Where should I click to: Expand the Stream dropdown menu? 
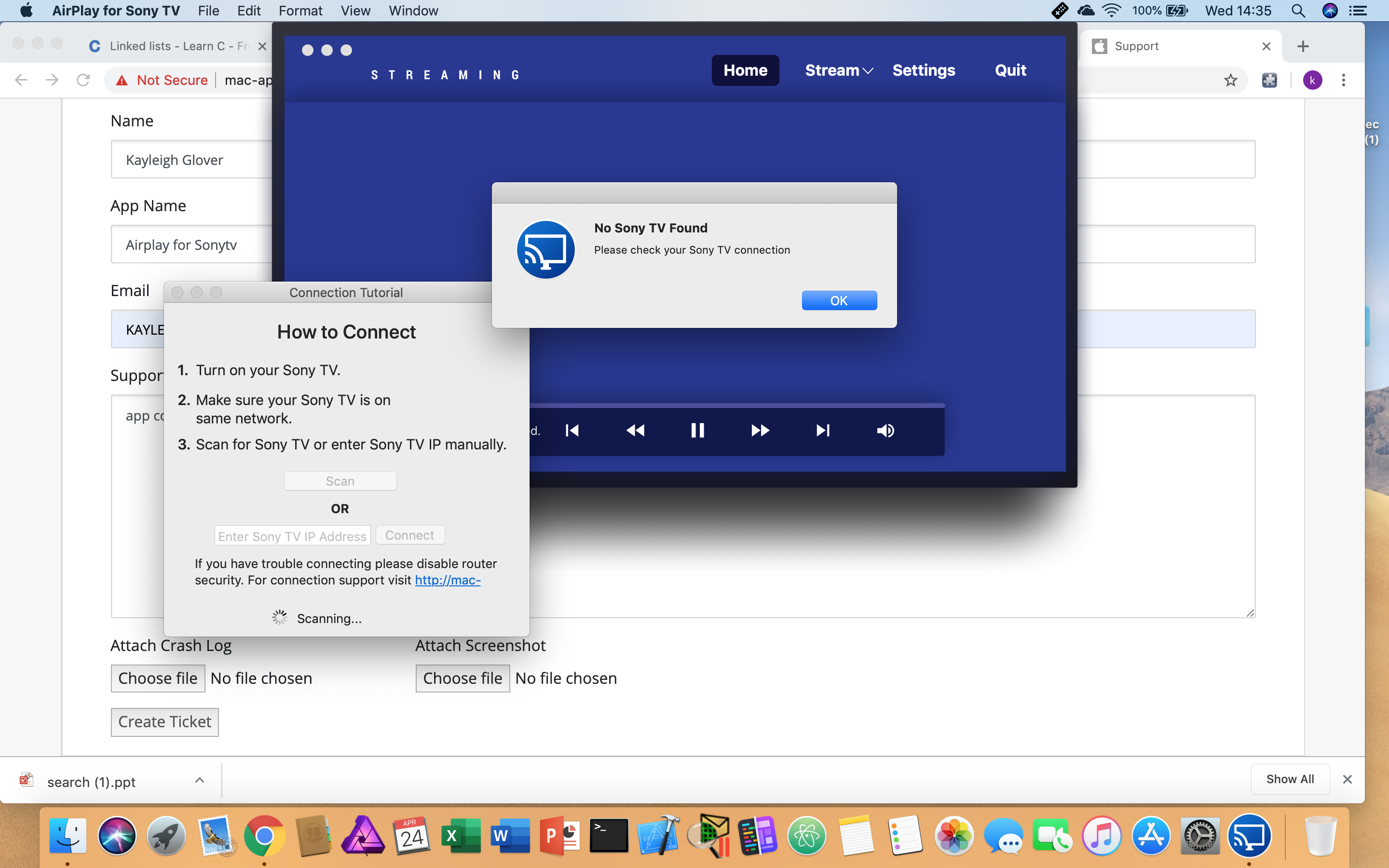pyautogui.click(x=839, y=70)
